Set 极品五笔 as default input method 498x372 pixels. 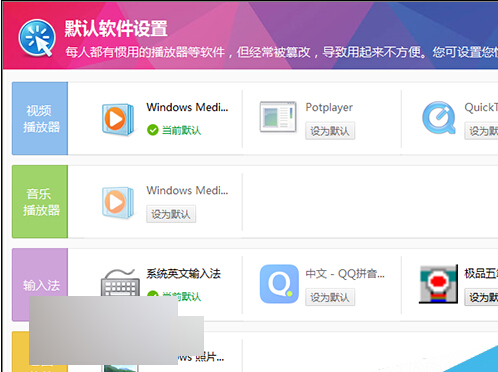coord(482,297)
